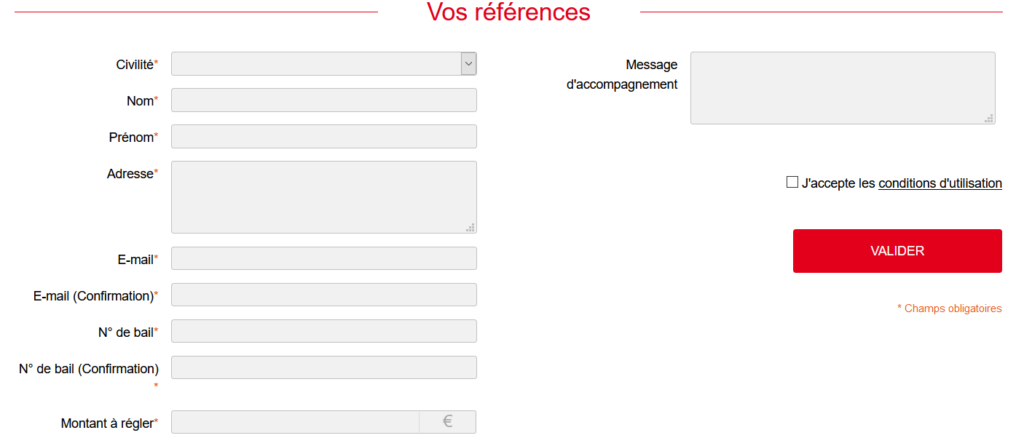Image resolution: width=1024 pixels, height=446 pixels.
Task: Click inside the Adresse text area
Action: tap(324, 197)
